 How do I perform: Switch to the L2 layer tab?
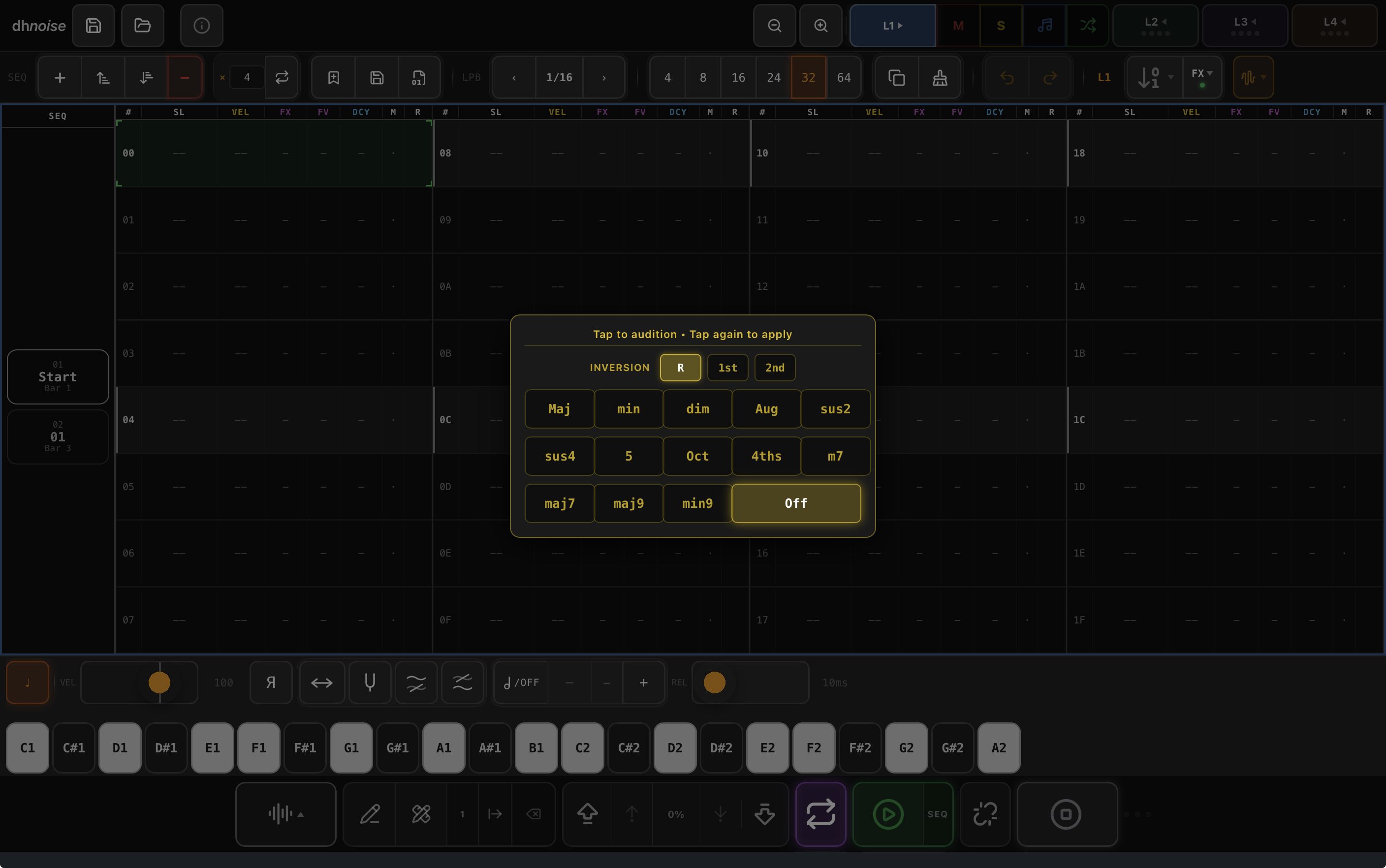click(x=1156, y=26)
